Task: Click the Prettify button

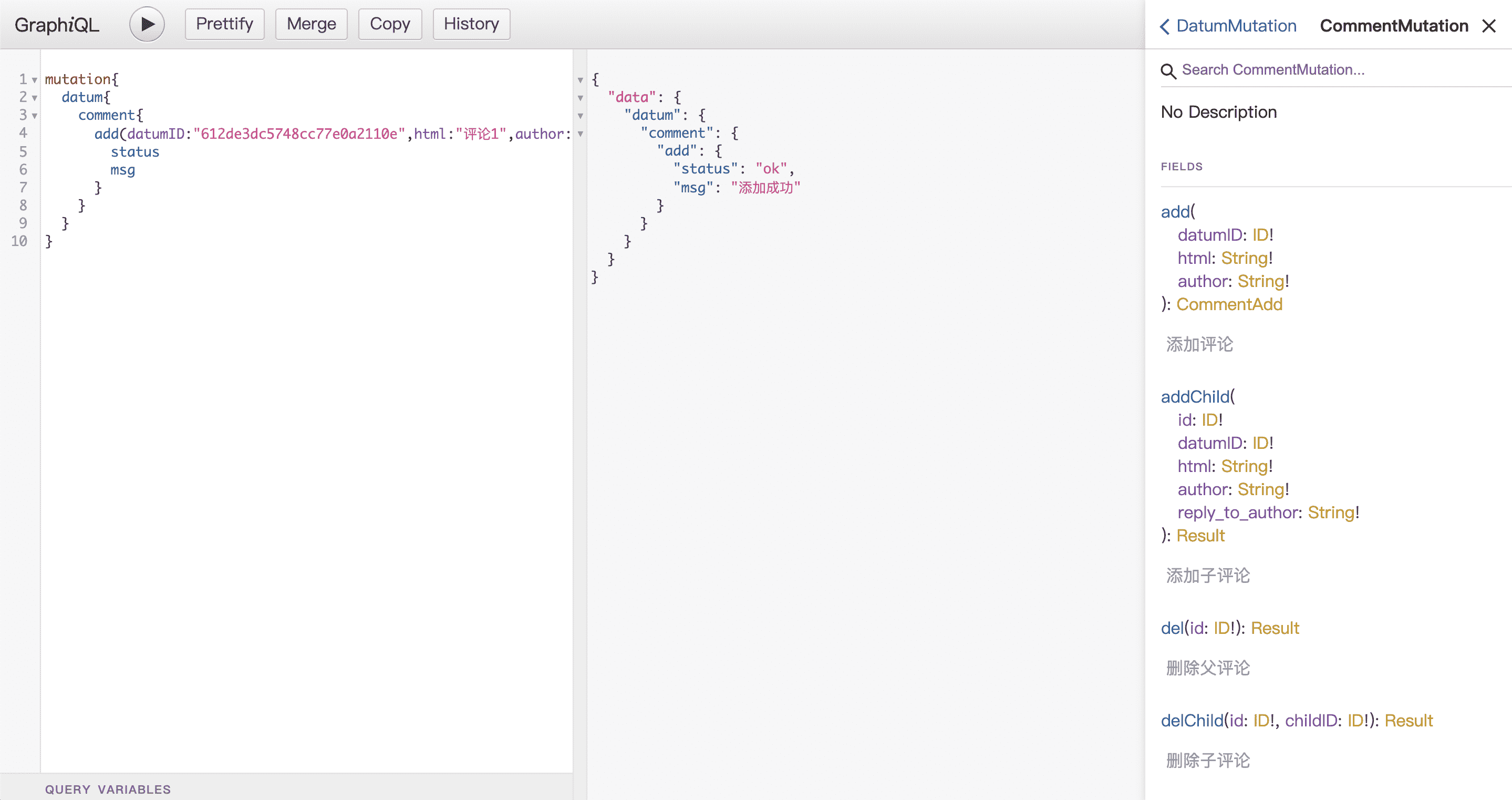Action: point(224,24)
